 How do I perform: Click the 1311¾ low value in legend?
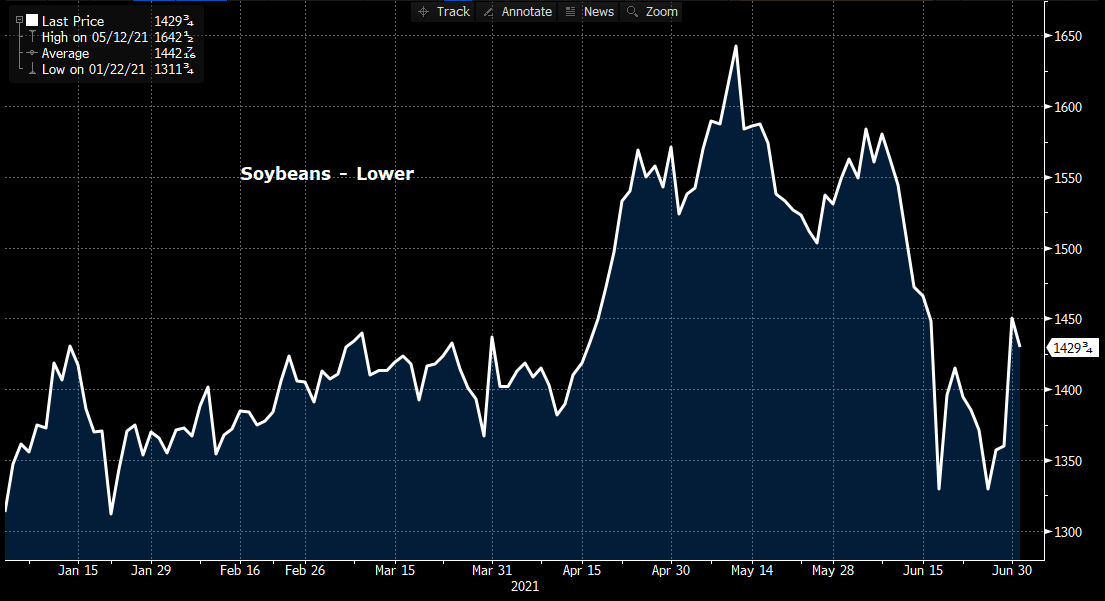[173, 69]
